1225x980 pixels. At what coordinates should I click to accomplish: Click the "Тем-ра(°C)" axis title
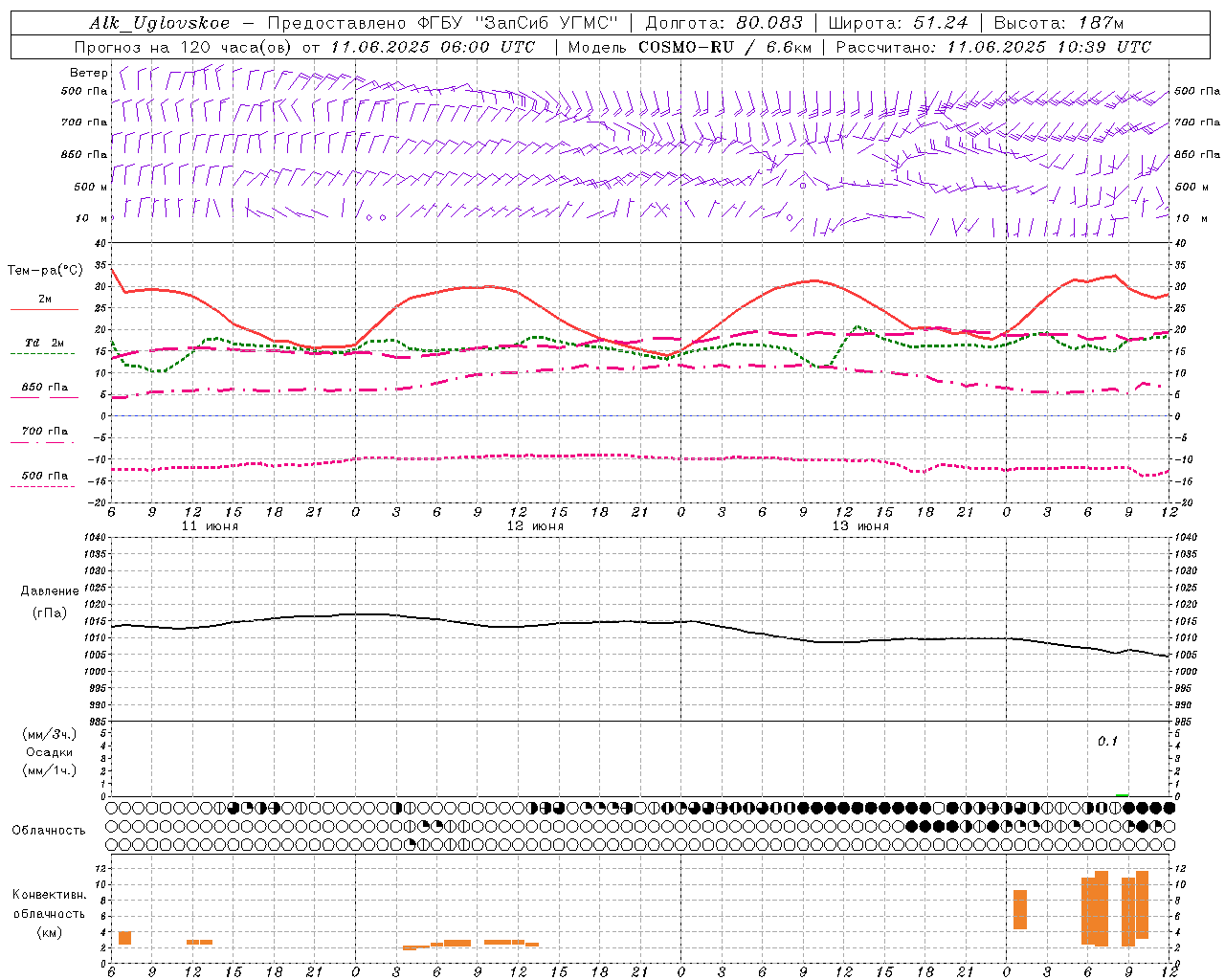click(x=45, y=271)
